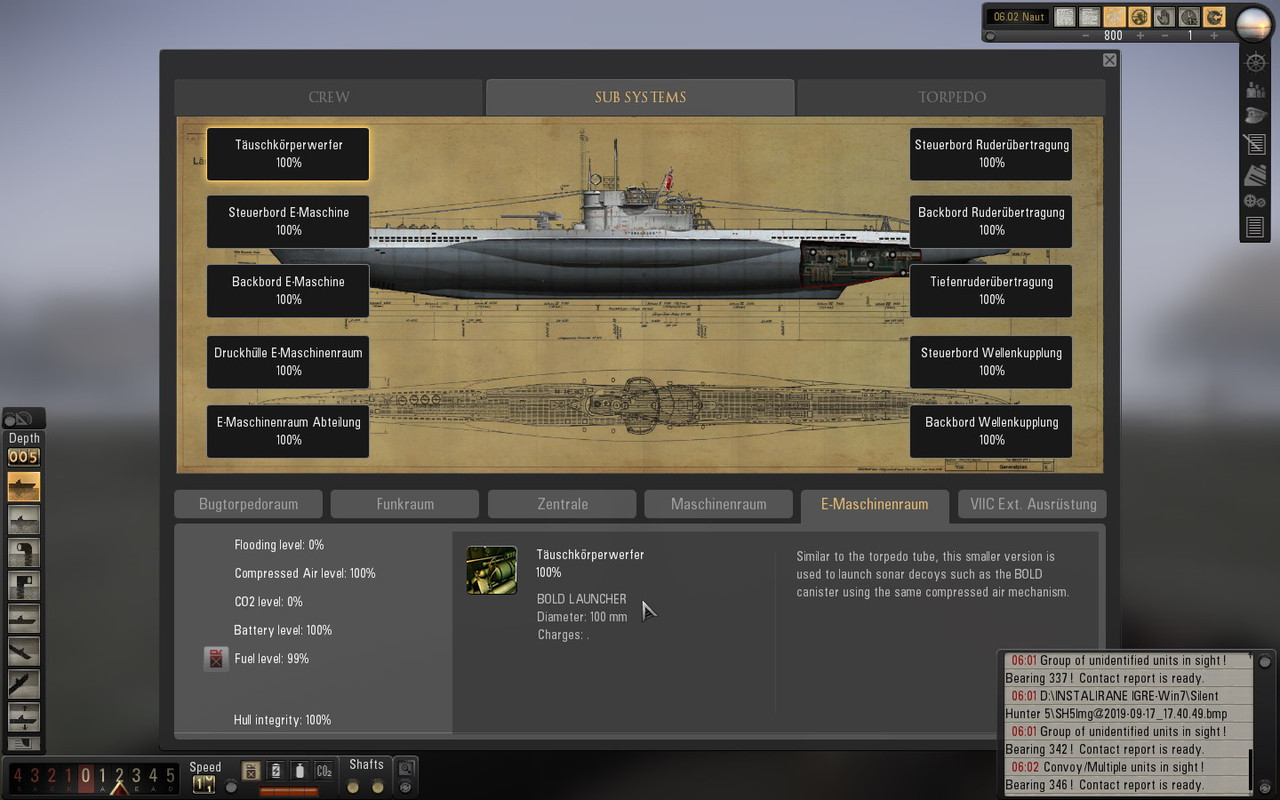Select the E-Maschinenraum compartment tab
The image size is (1280, 800).
[x=875, y=504]
